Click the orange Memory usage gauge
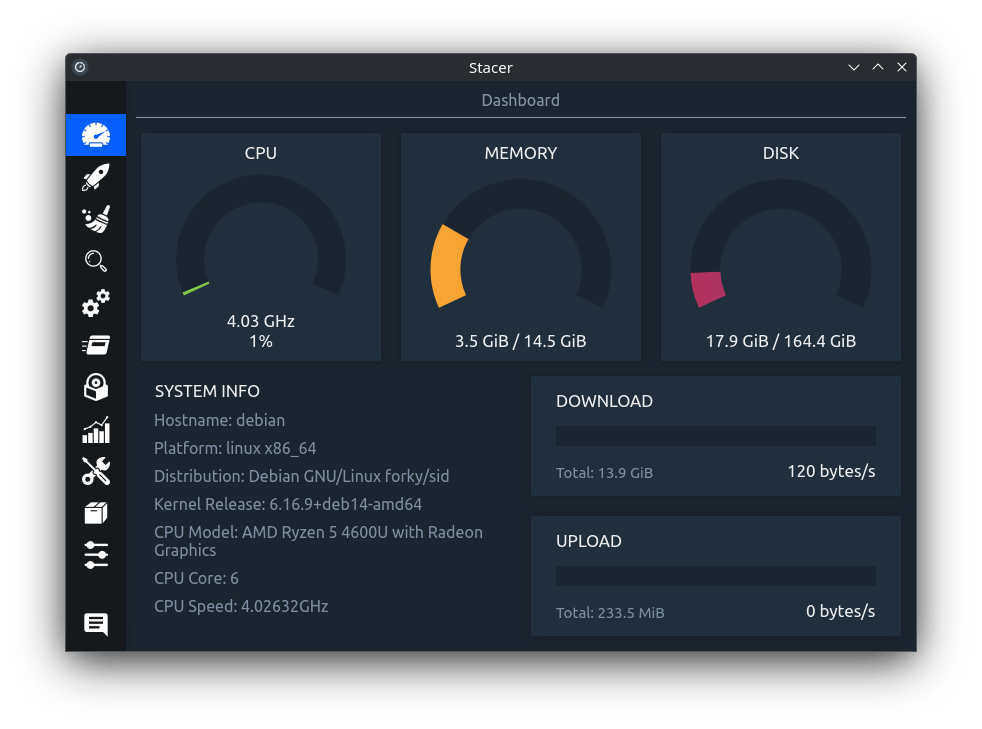982x729 pixels. point(520,244)
